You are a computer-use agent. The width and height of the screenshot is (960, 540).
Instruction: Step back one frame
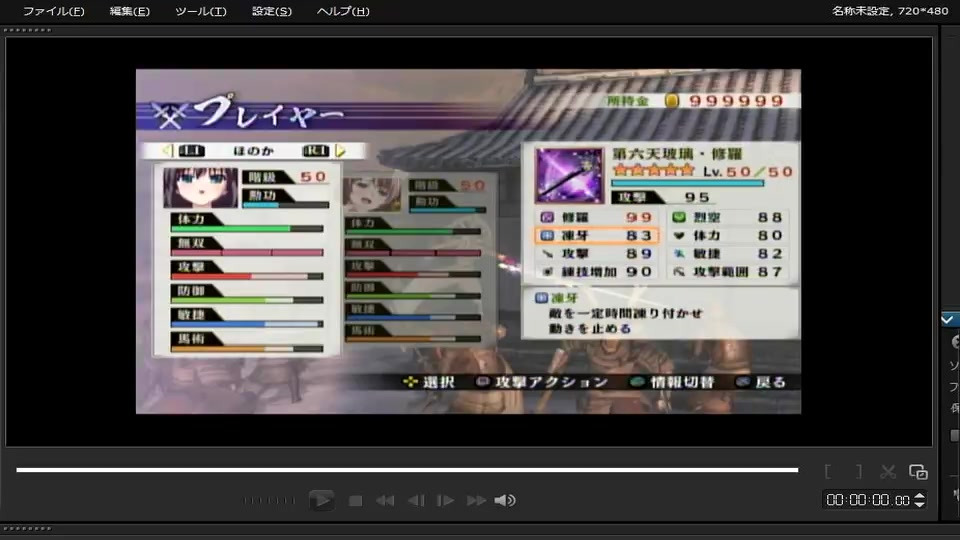pyautogui.click(x=416, y=501)
